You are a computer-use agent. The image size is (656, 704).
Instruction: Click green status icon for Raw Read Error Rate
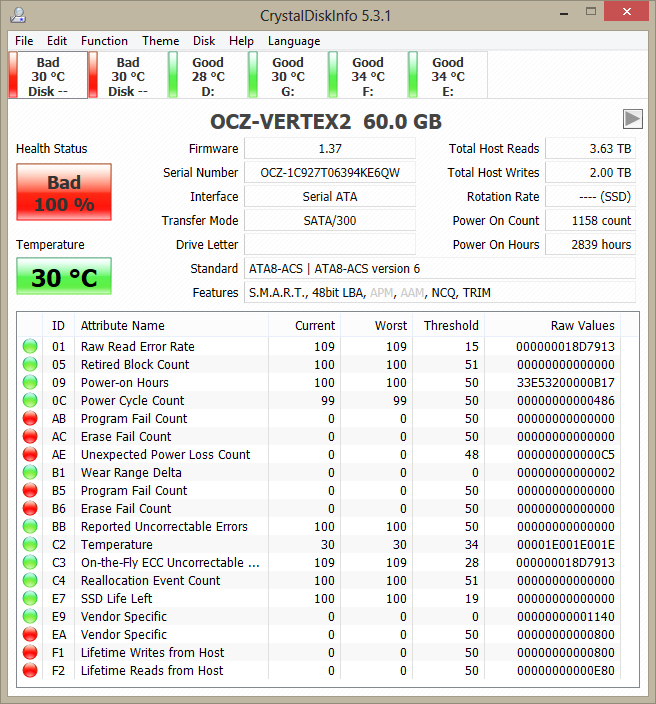pyautogui.click(x=30, y=346)
